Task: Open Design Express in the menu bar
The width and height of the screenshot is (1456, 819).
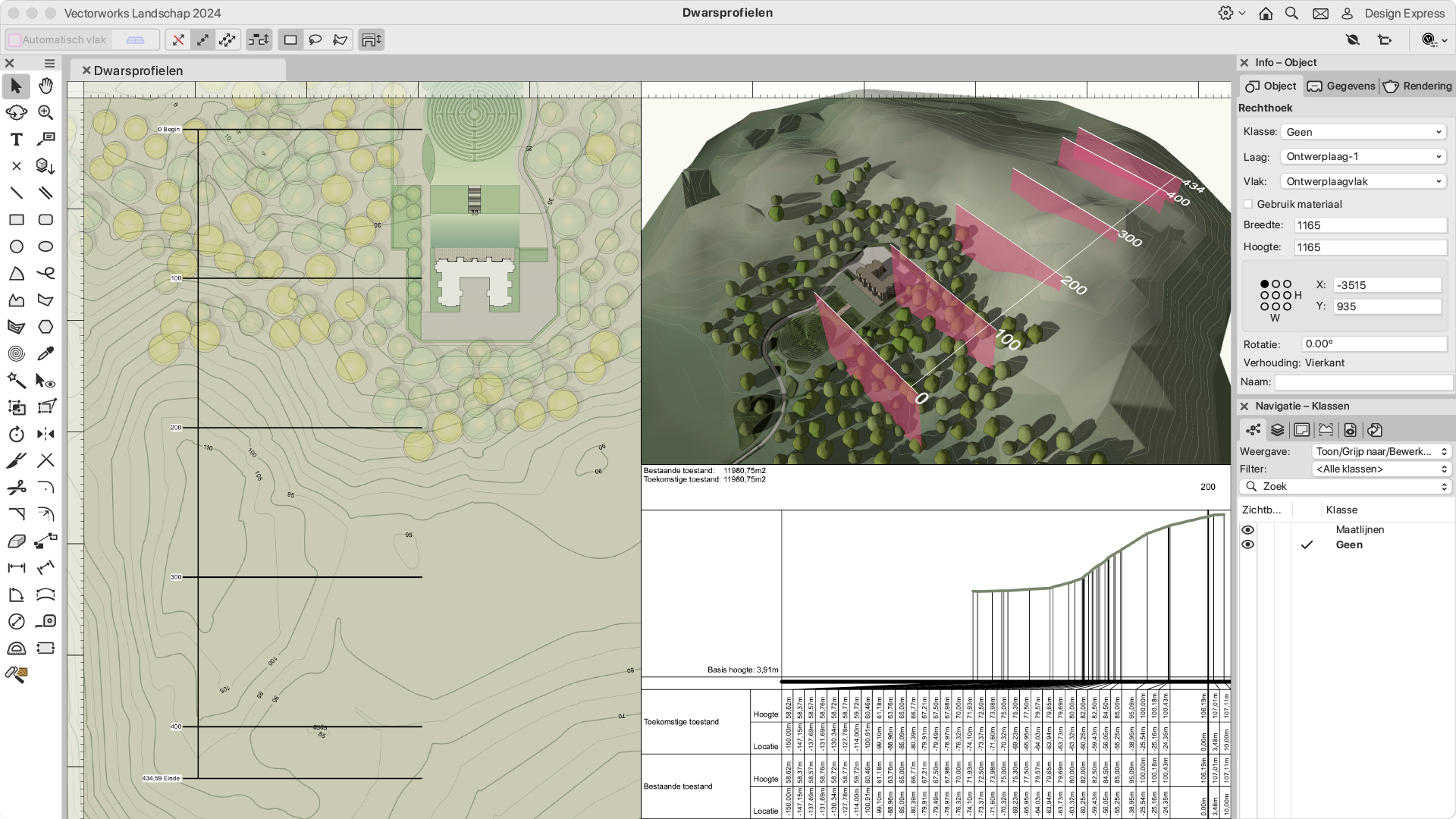Action: click(x=1404, y=13)
